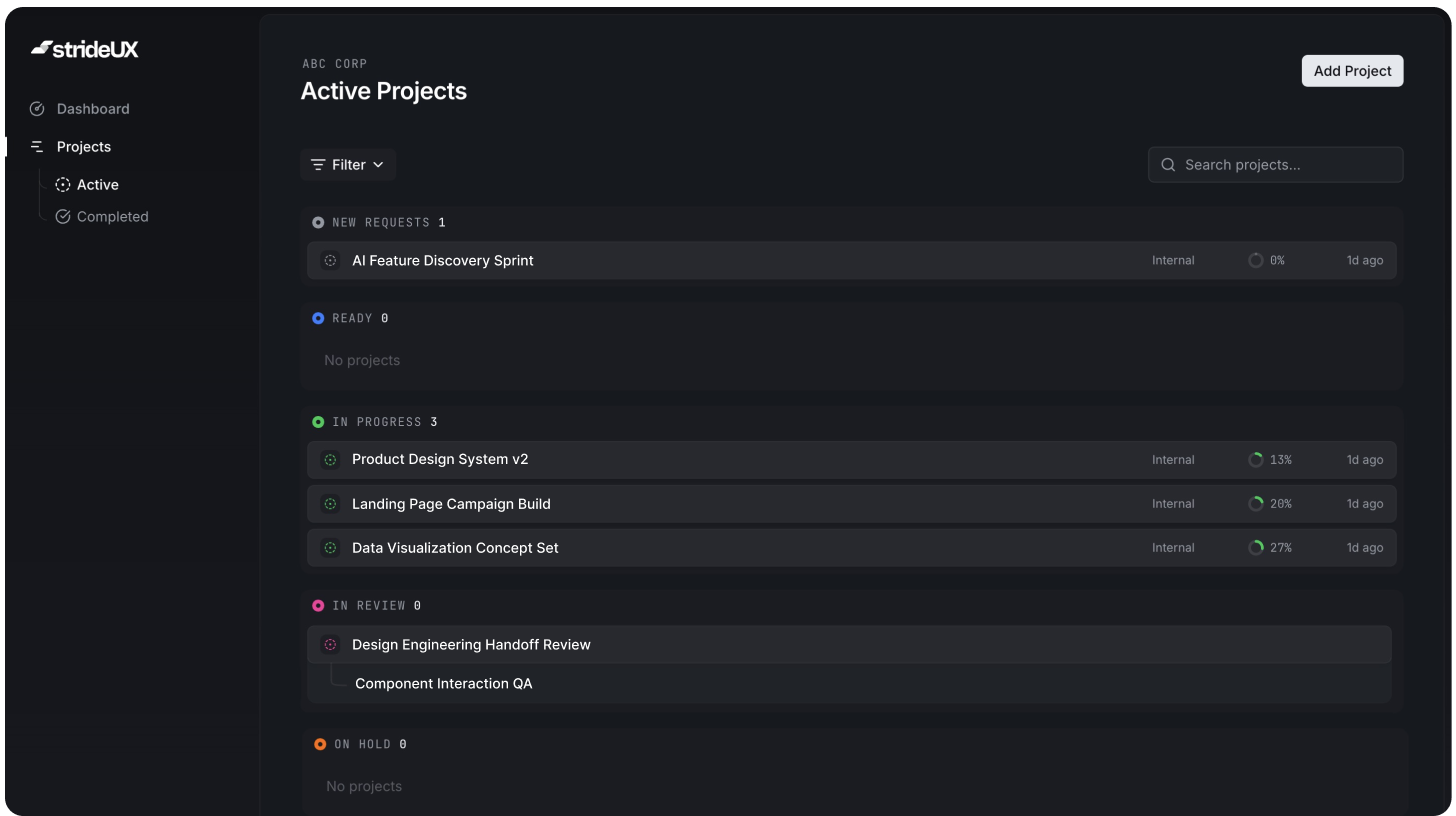Toggle the NEW REQUESTS status dot

(318, 222)
